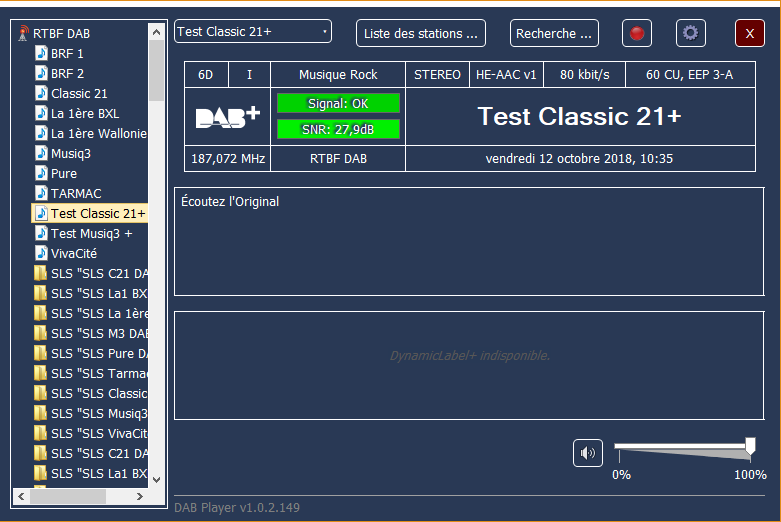Click the vertical scrollbar thumb in station tree
The image size is (781, 522).
click(156, 71)
